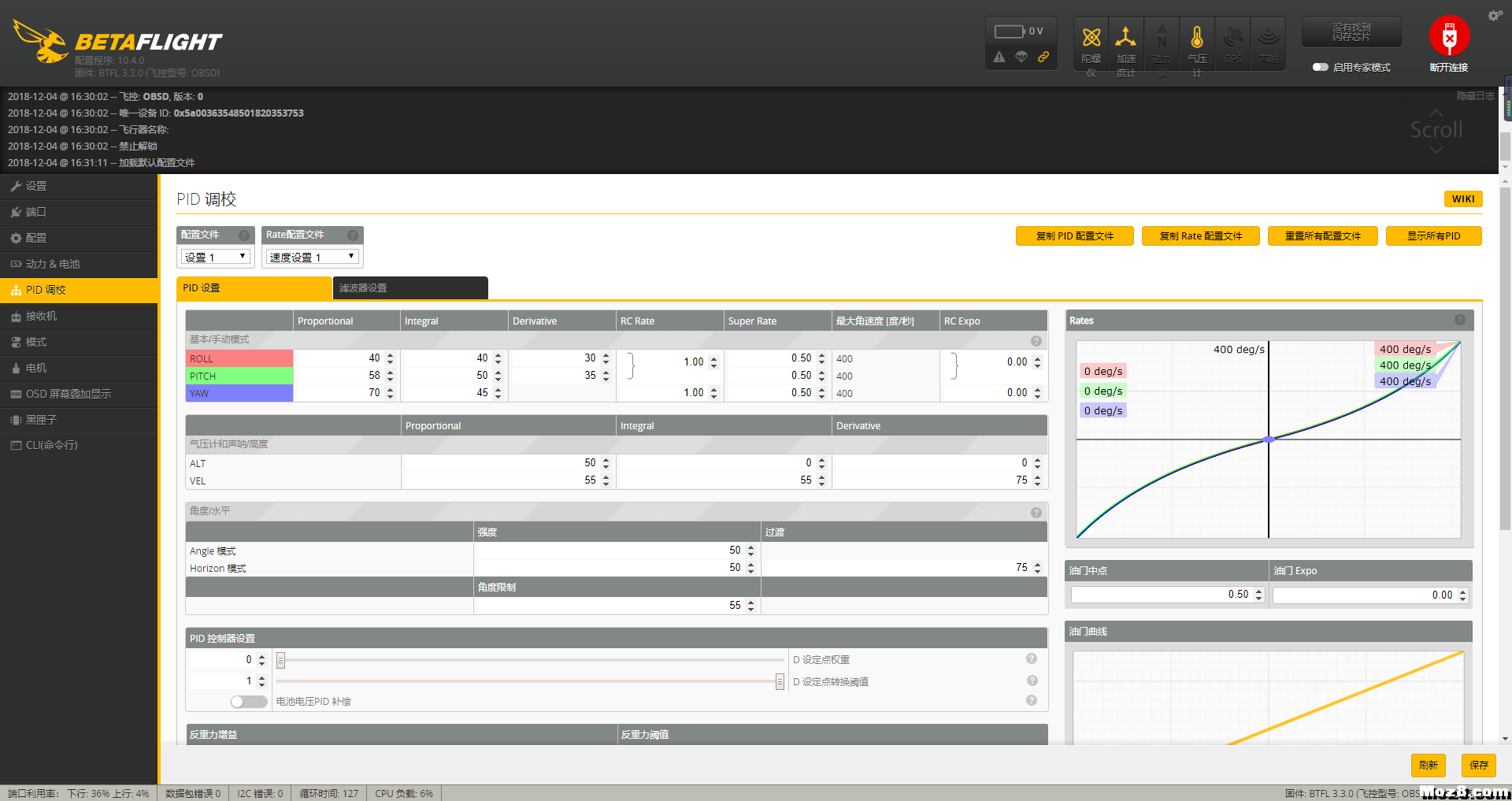Open help icon for 角度/水平 section

coord(1036,513)
